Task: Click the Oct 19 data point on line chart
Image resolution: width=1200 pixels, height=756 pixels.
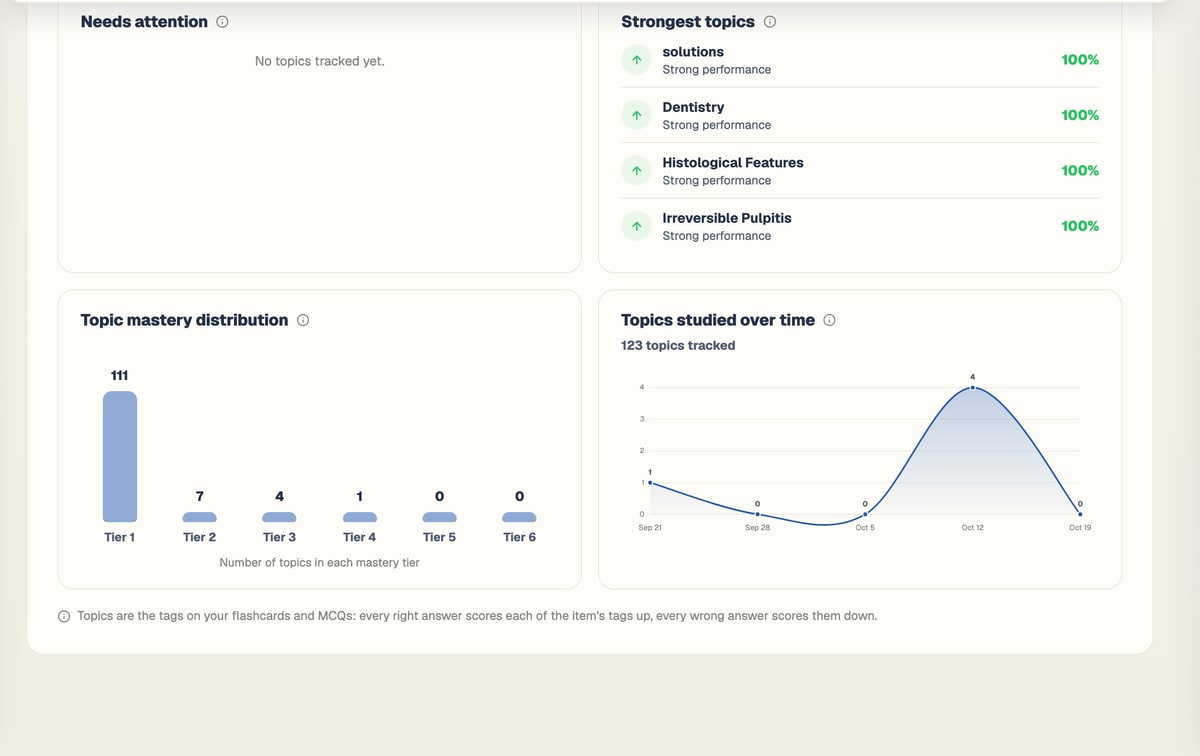Action: [x=1080, y=514]
